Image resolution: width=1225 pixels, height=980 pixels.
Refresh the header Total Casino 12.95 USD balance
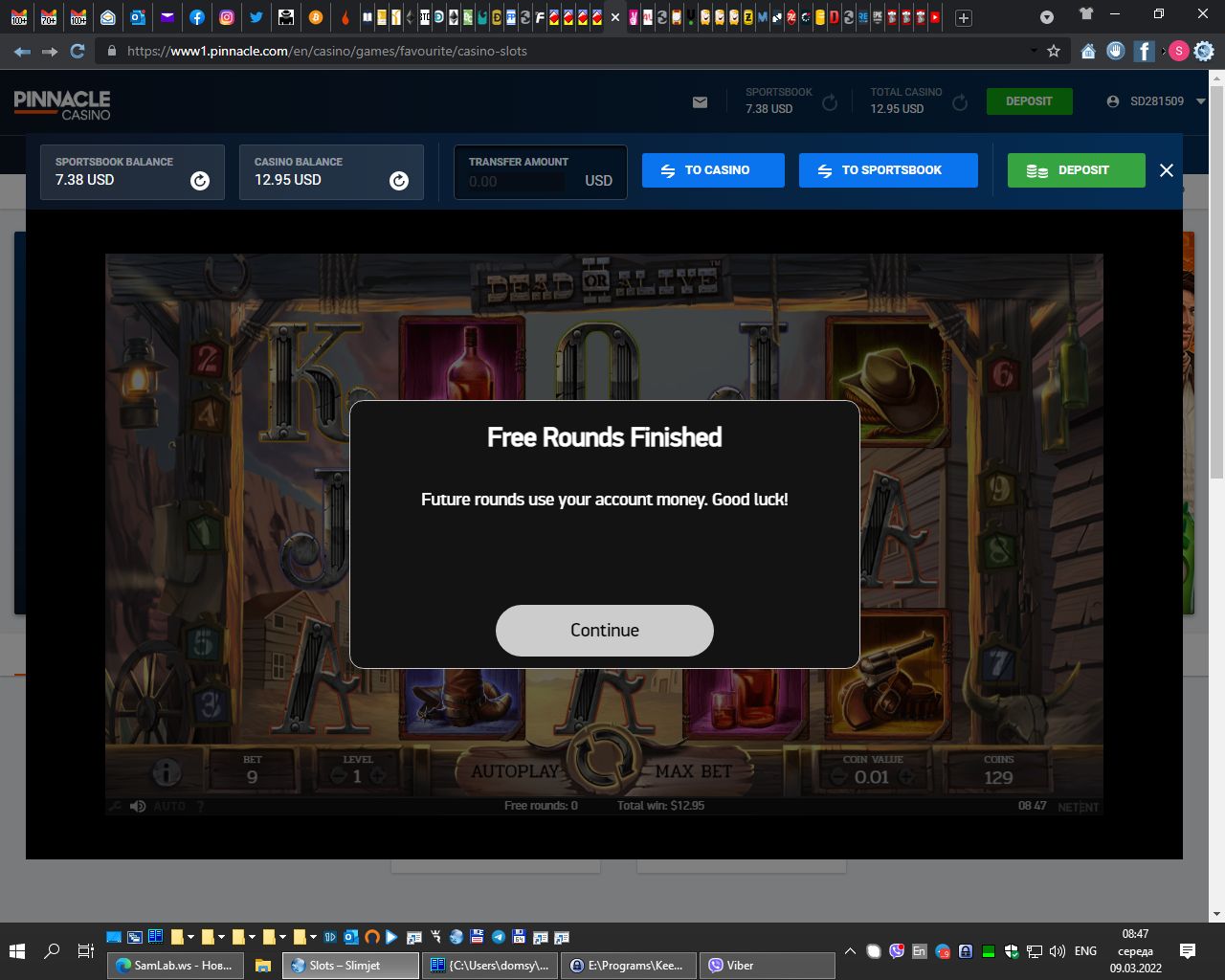click(960, 102)
